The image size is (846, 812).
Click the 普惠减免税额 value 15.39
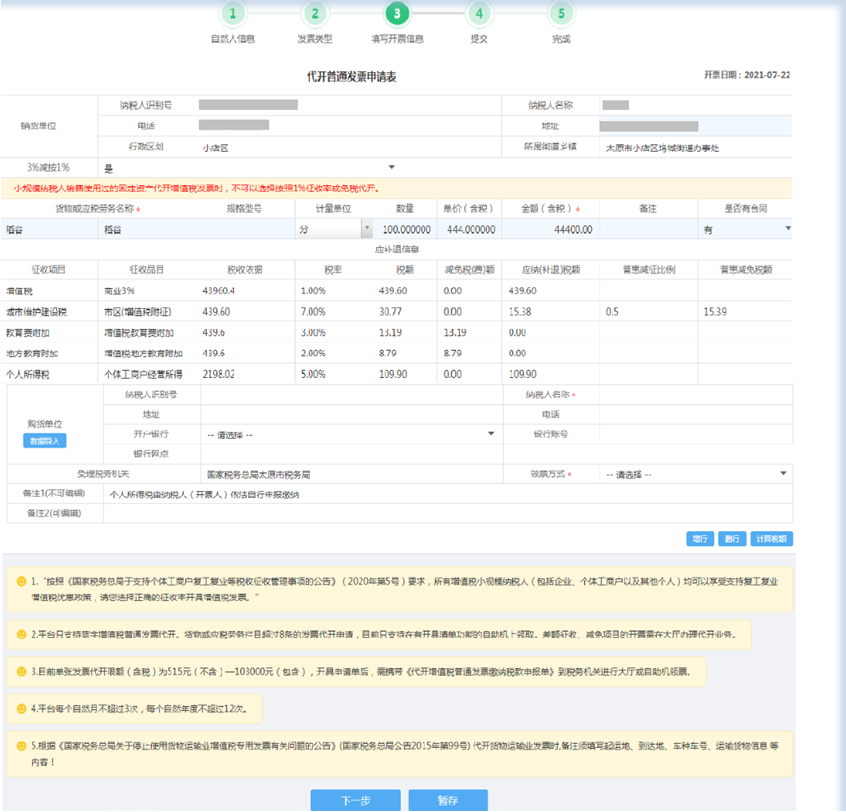(715, 312)
